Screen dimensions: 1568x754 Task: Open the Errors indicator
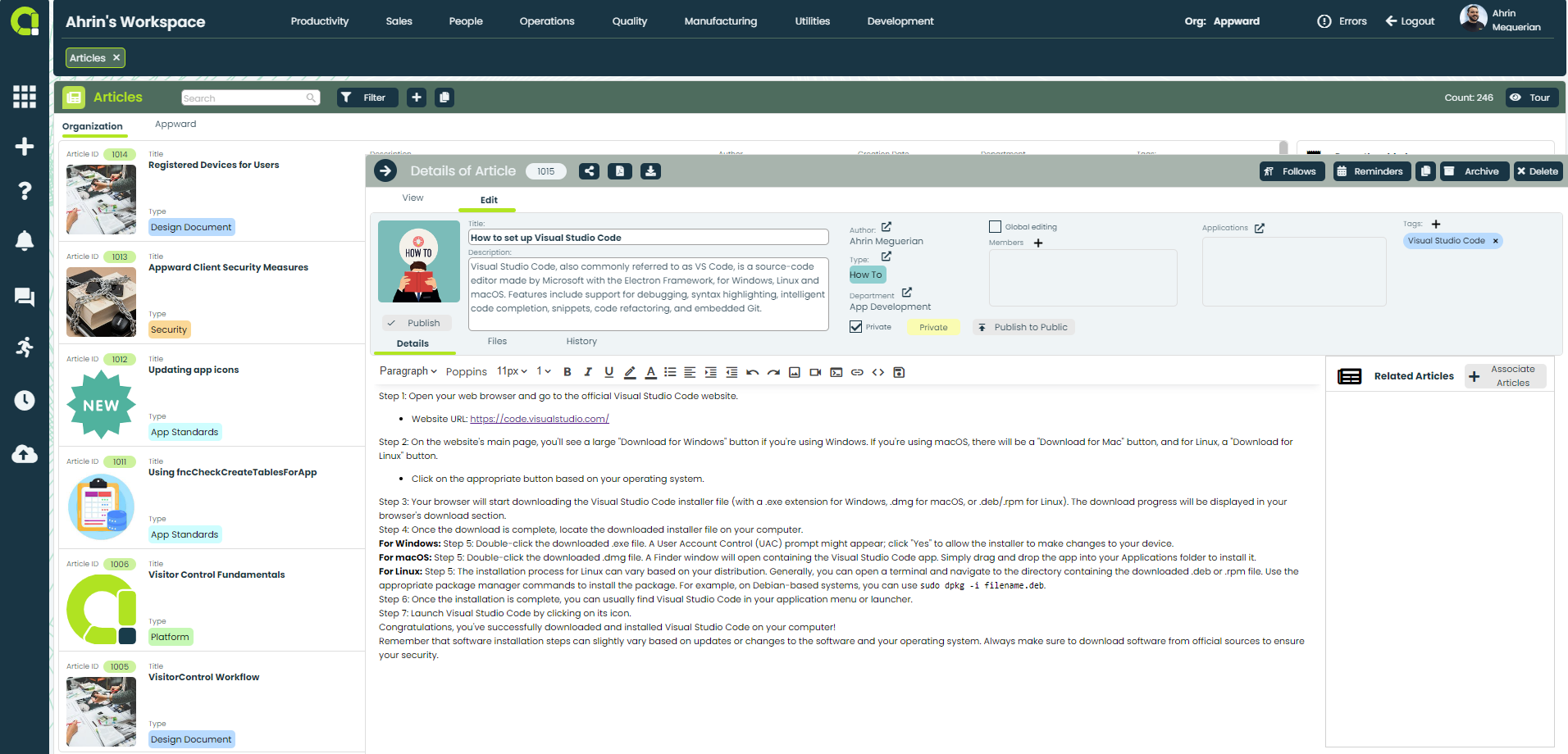coord(1342,21)
